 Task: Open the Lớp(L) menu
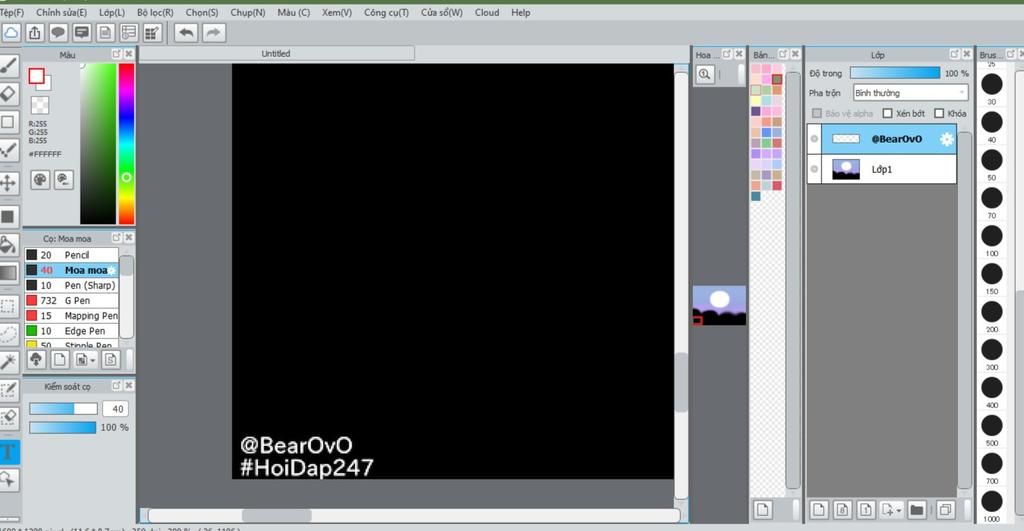112,12
